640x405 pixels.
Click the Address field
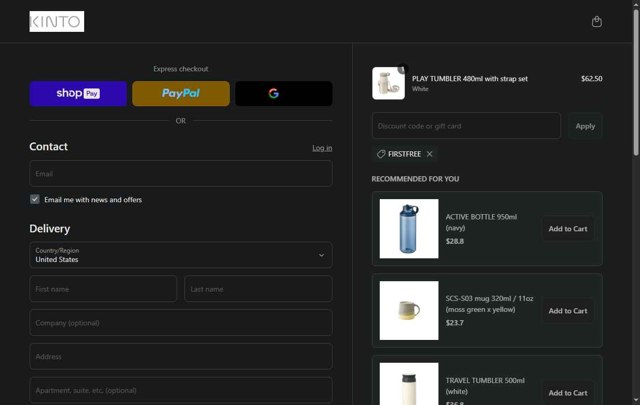(x=181, y=356)
